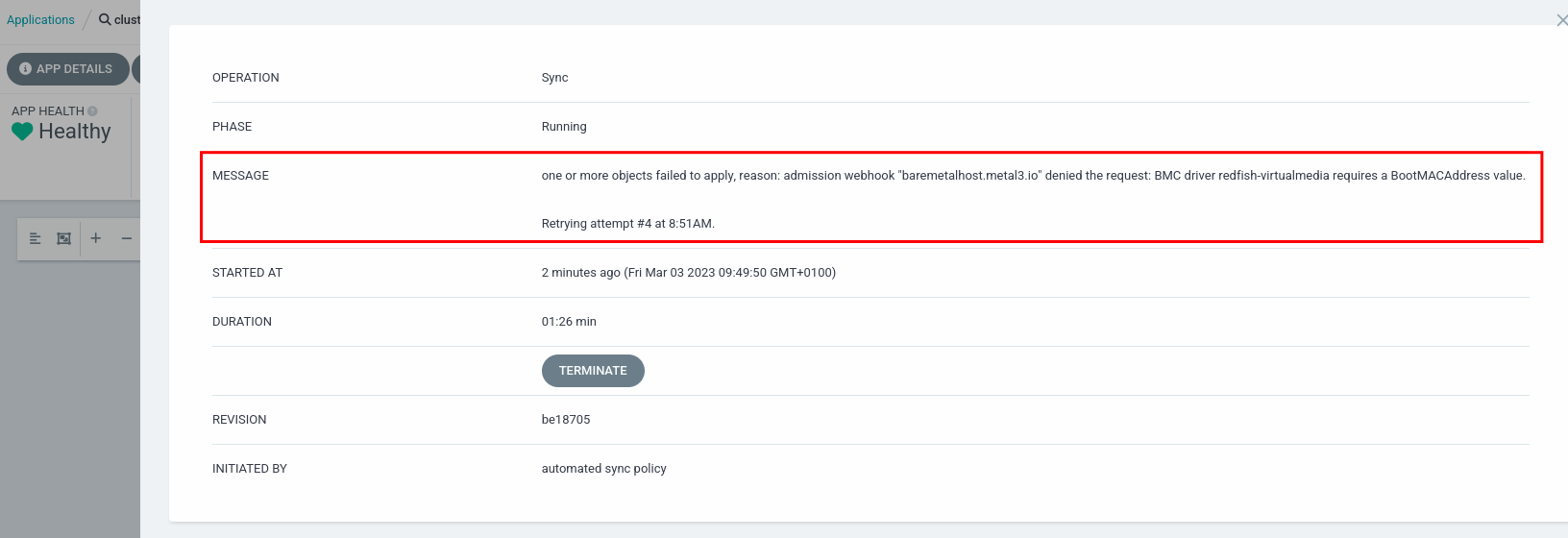Viewport: 1568px width, 538px height.
Task: Click the Sync operation value
Action: [x=554, y=78]
